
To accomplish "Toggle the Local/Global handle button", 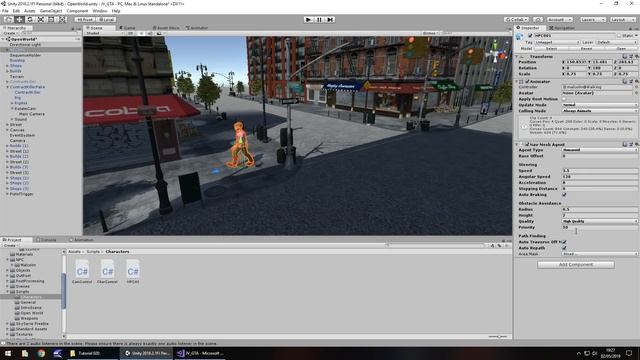I will [107, 19].
